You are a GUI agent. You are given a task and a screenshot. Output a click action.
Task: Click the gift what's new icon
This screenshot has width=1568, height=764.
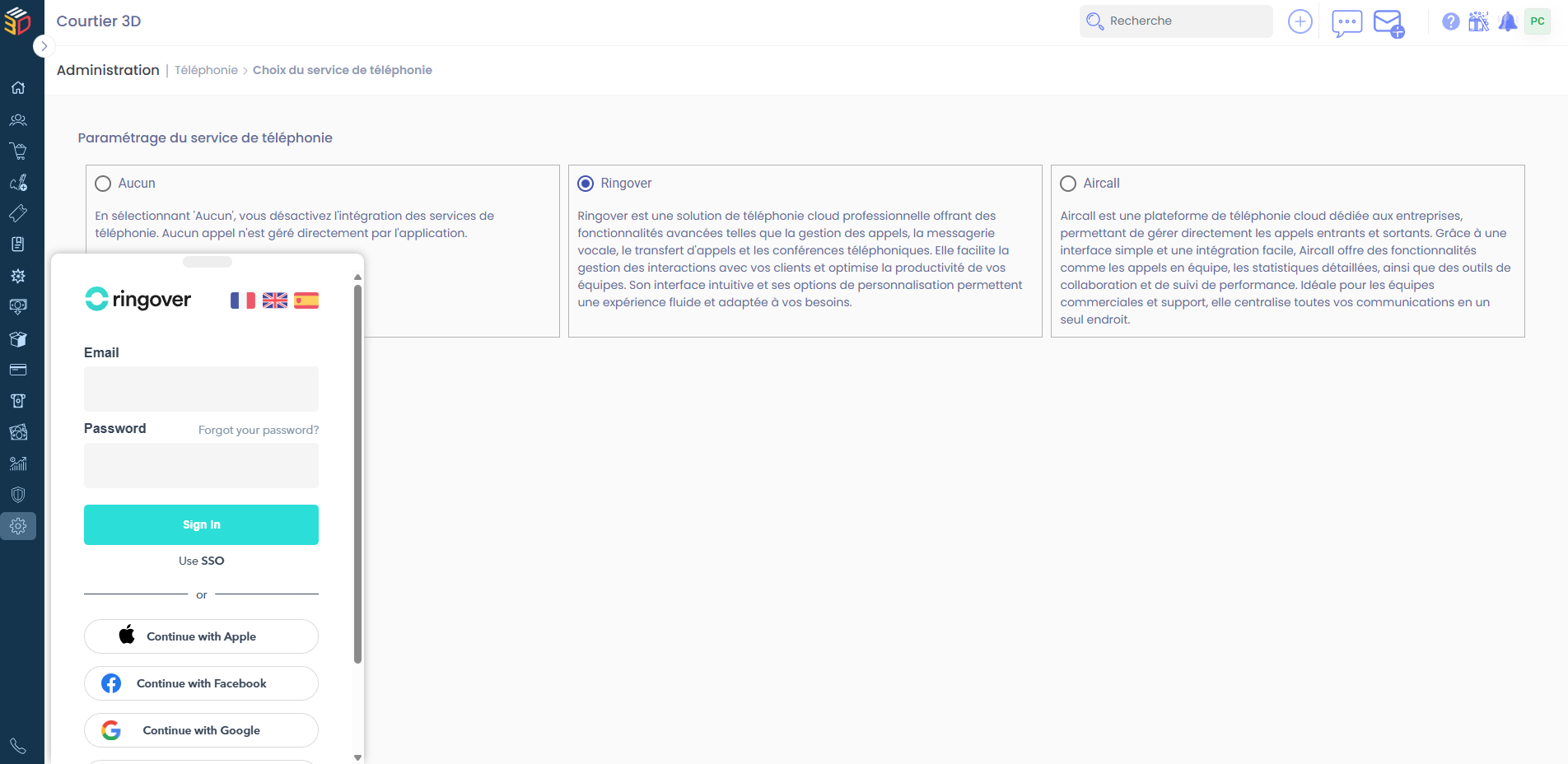pos(1479,21)
